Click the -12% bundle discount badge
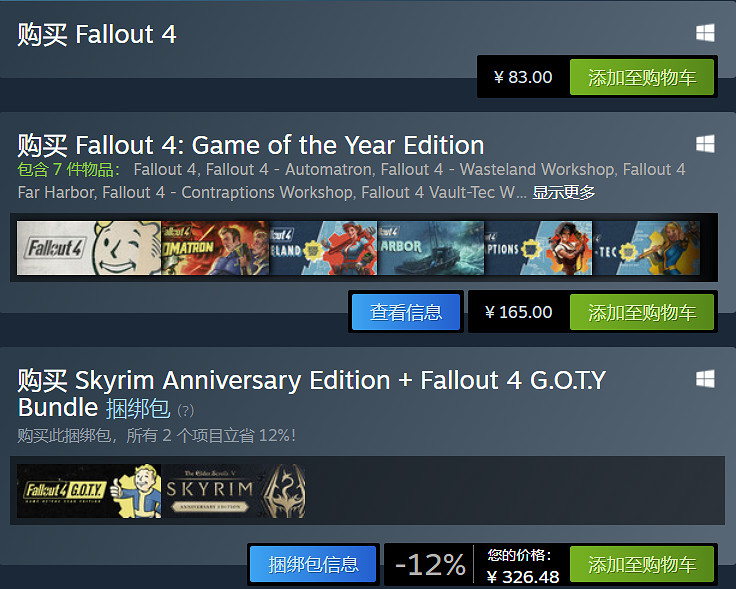The height and width of the screenshot is (589, 736). 430,564
